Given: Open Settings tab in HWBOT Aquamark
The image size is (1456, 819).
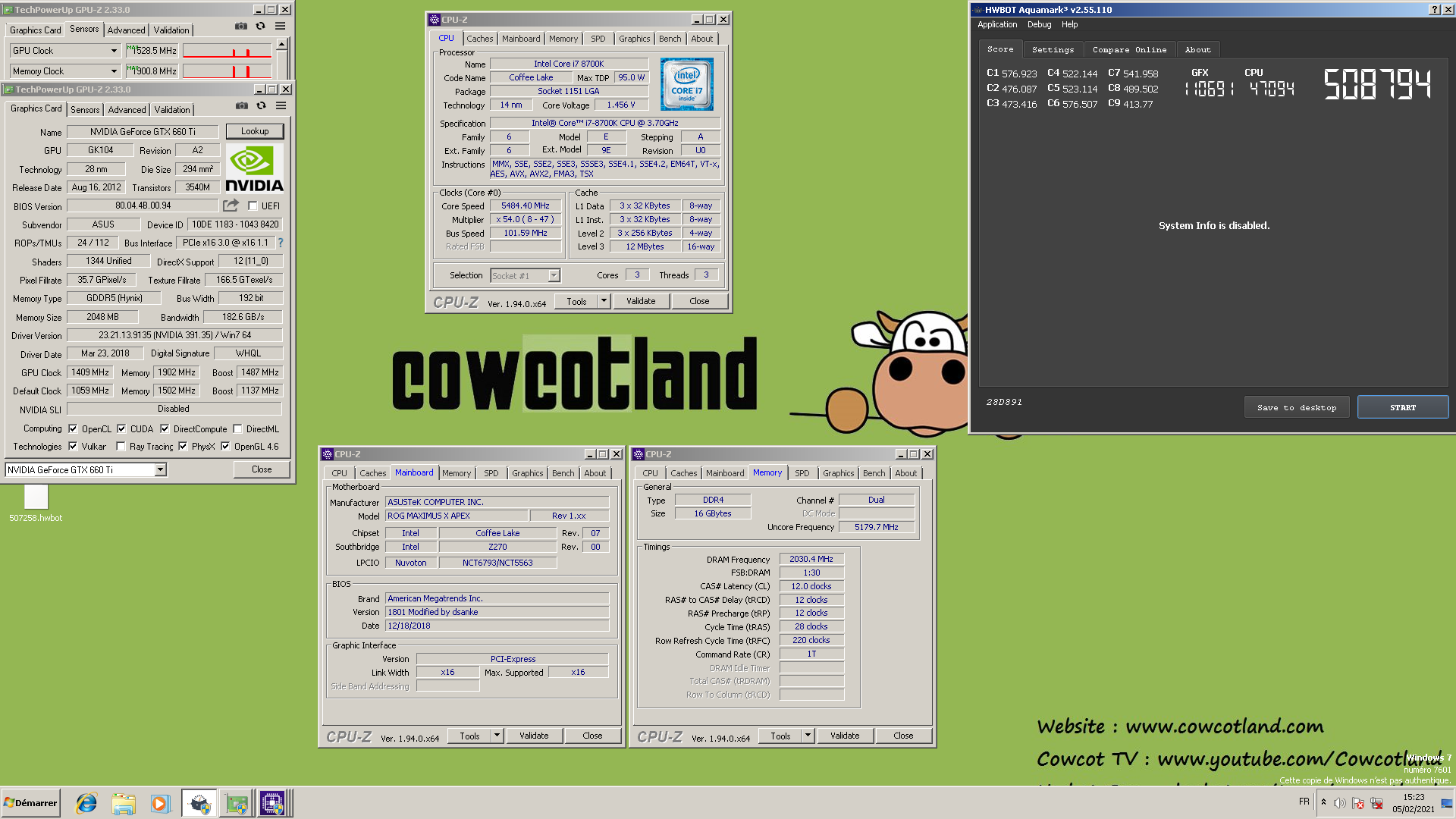Looking at the screenshot, I should [x=1053, y=49].
